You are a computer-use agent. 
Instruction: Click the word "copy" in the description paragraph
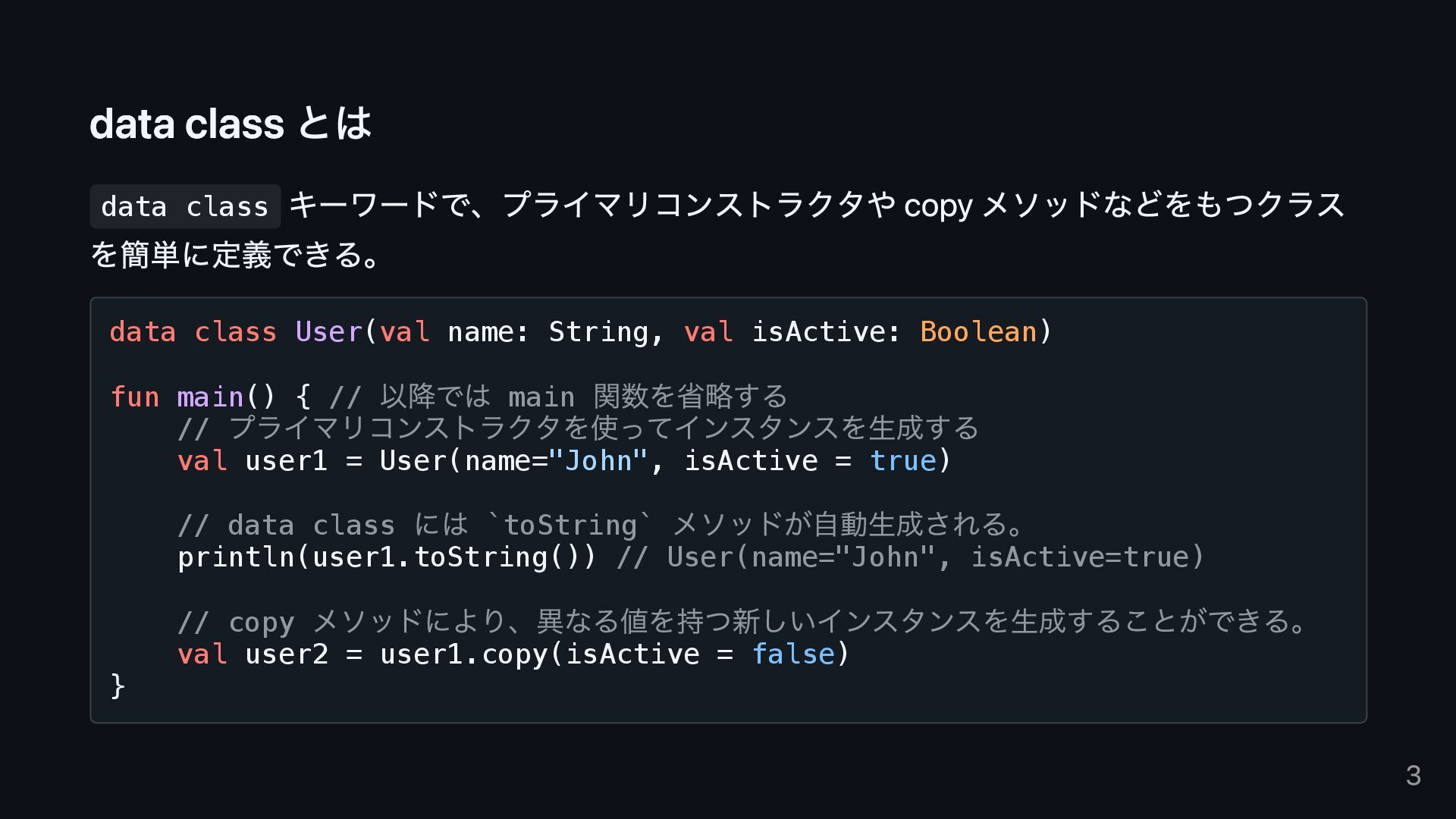pos(937,206)
